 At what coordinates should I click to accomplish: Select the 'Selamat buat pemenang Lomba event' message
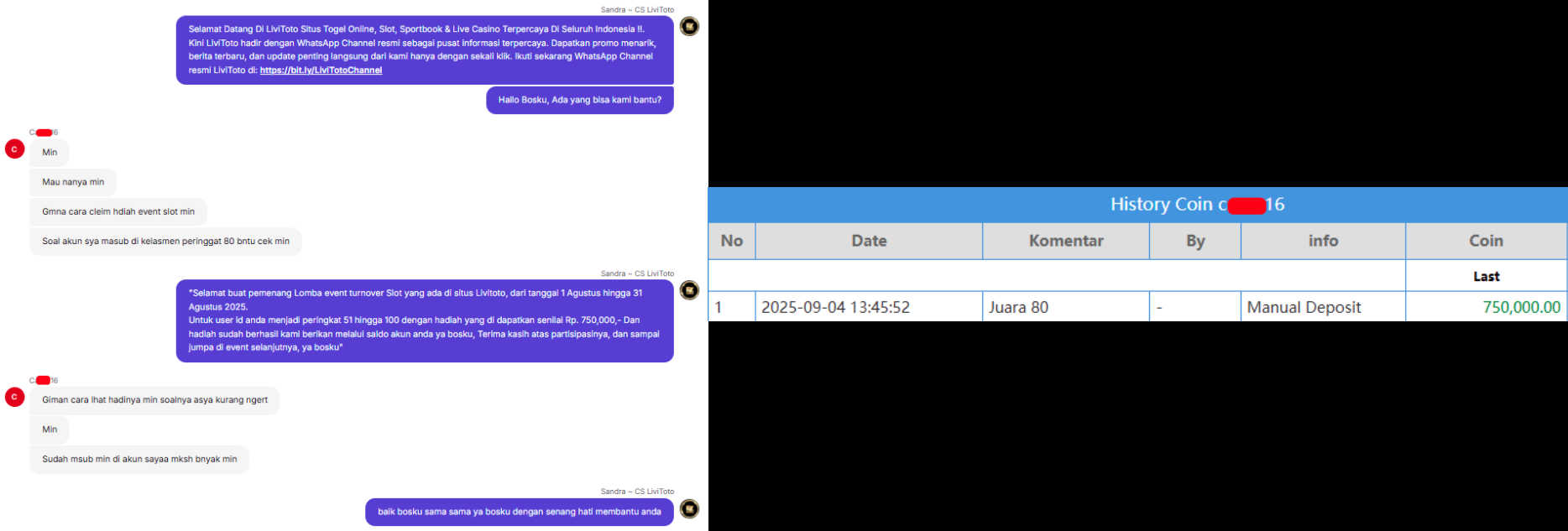pyautogui.click(x=425, y=320)
